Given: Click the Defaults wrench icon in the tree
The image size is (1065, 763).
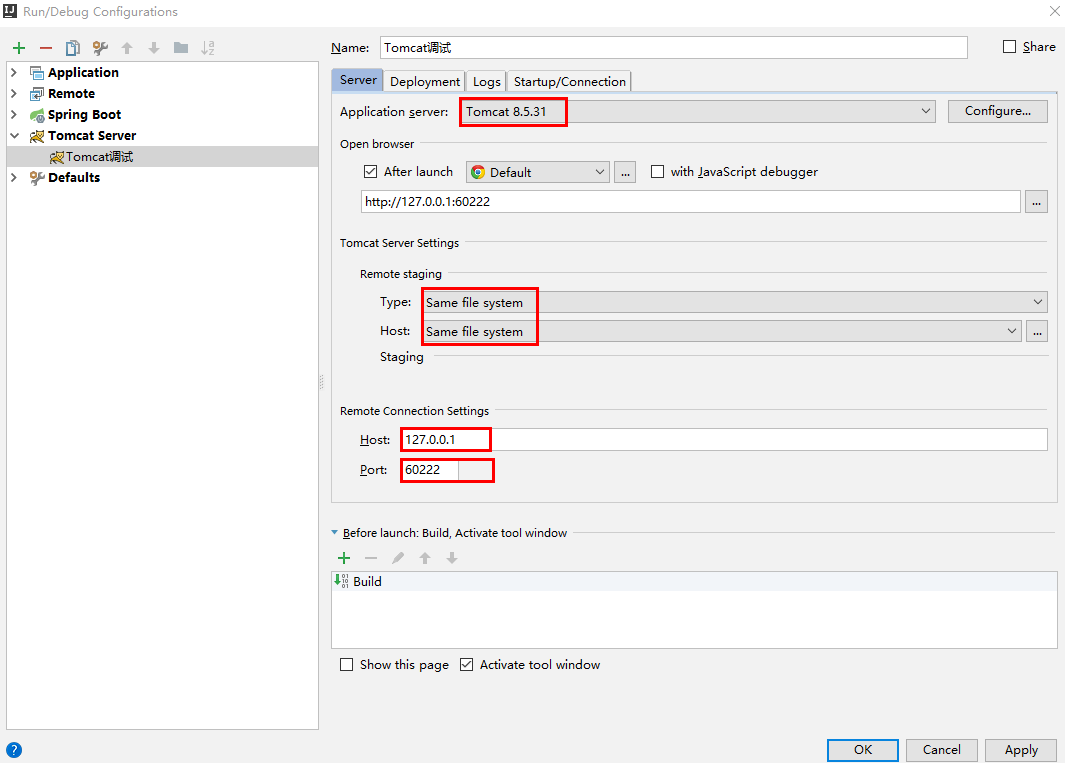Looking at the screenshot, I should (x=37, y=178).
